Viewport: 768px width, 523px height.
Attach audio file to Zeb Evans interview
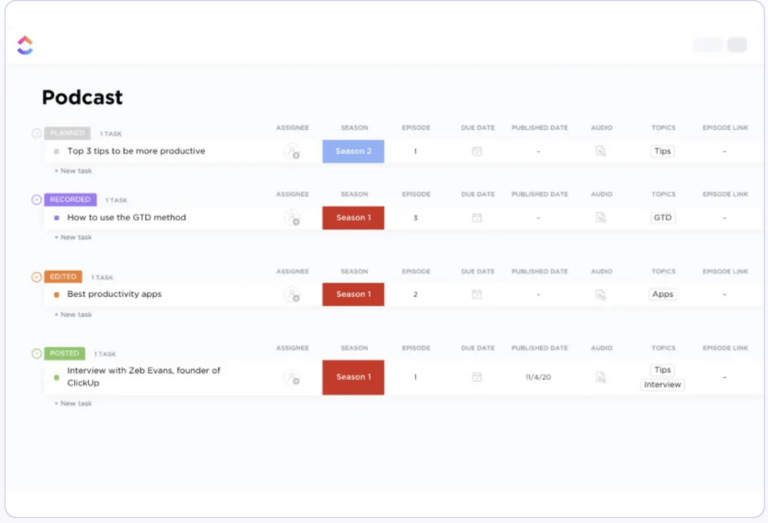[x=600, y=377]
